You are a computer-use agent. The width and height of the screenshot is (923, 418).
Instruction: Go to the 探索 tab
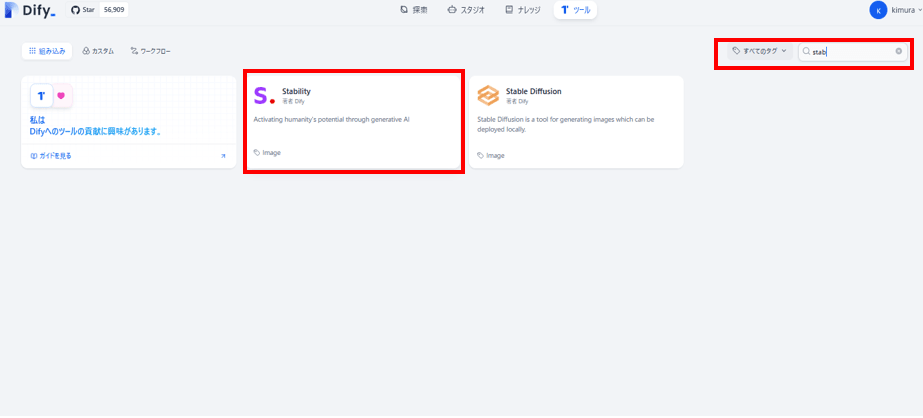coord(414,10)
